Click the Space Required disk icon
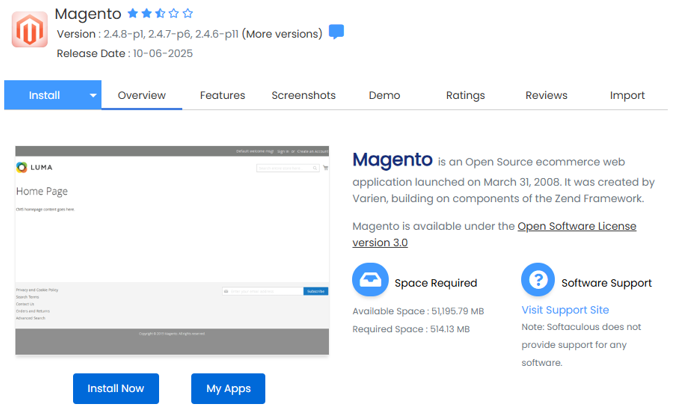Viewport: 680px width, 414px height. (x=370, y=281)
